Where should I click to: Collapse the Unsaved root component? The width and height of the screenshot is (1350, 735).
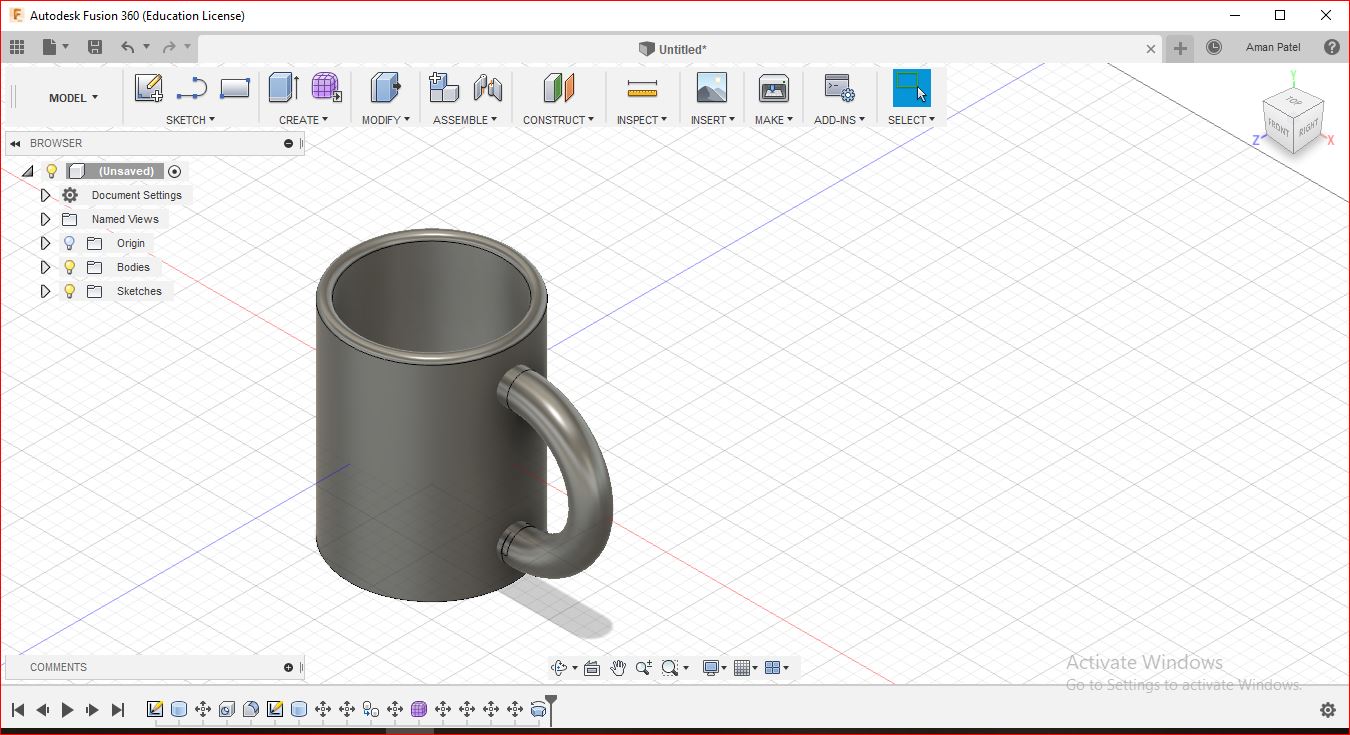[28, 171]
